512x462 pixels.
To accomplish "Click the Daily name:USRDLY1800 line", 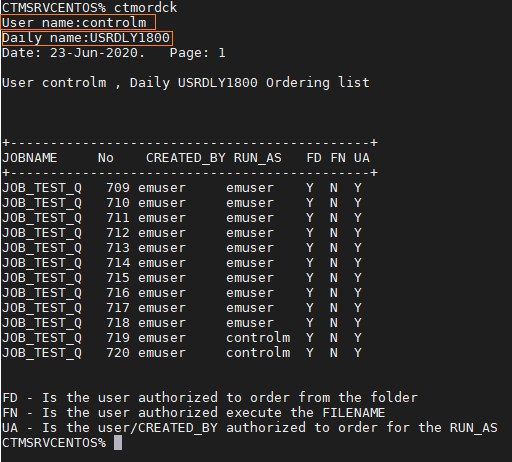I will click(87, 38).
